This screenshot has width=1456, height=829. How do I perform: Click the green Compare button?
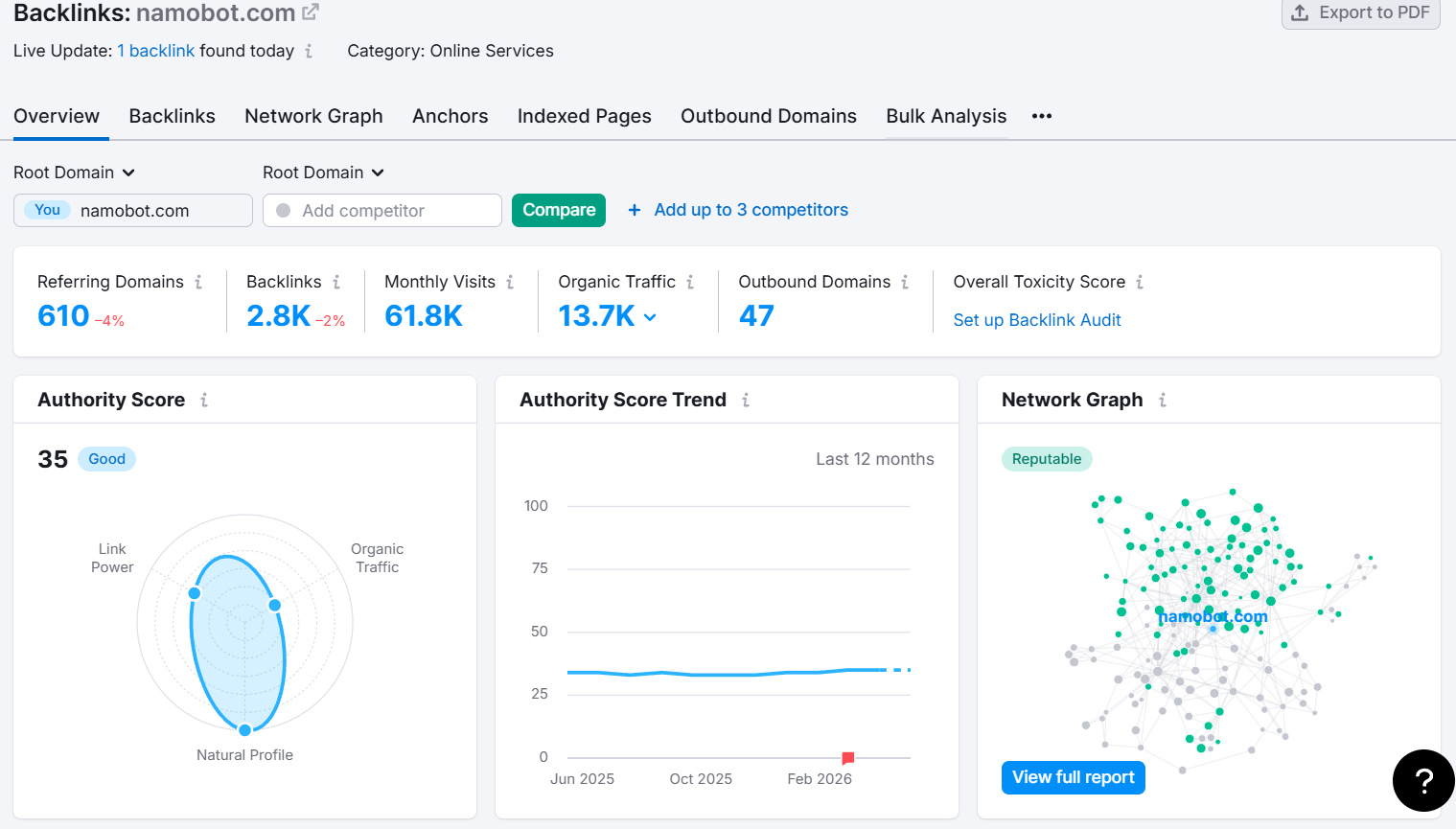tap(559, 210)
